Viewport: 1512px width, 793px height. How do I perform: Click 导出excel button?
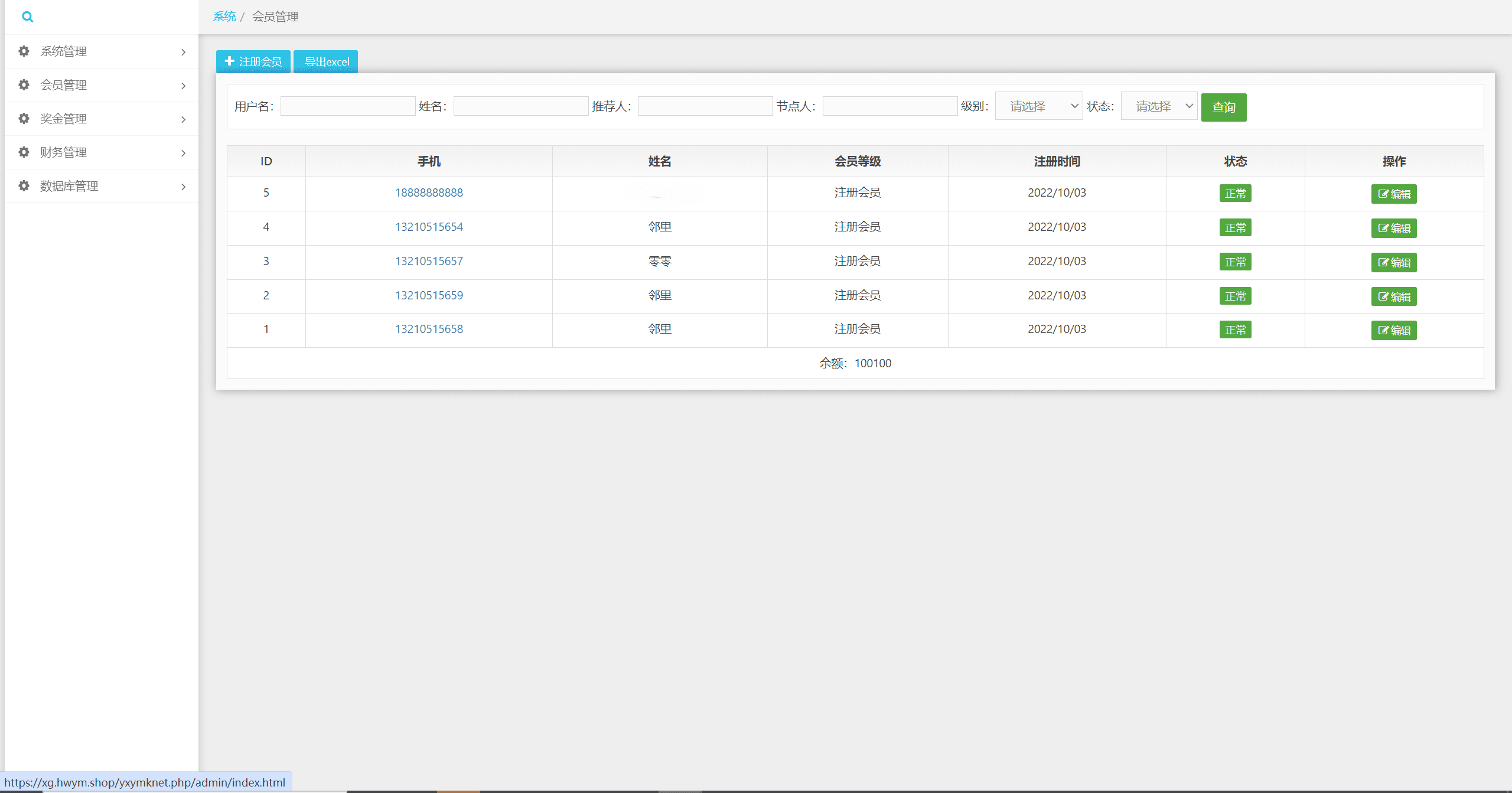326,62
